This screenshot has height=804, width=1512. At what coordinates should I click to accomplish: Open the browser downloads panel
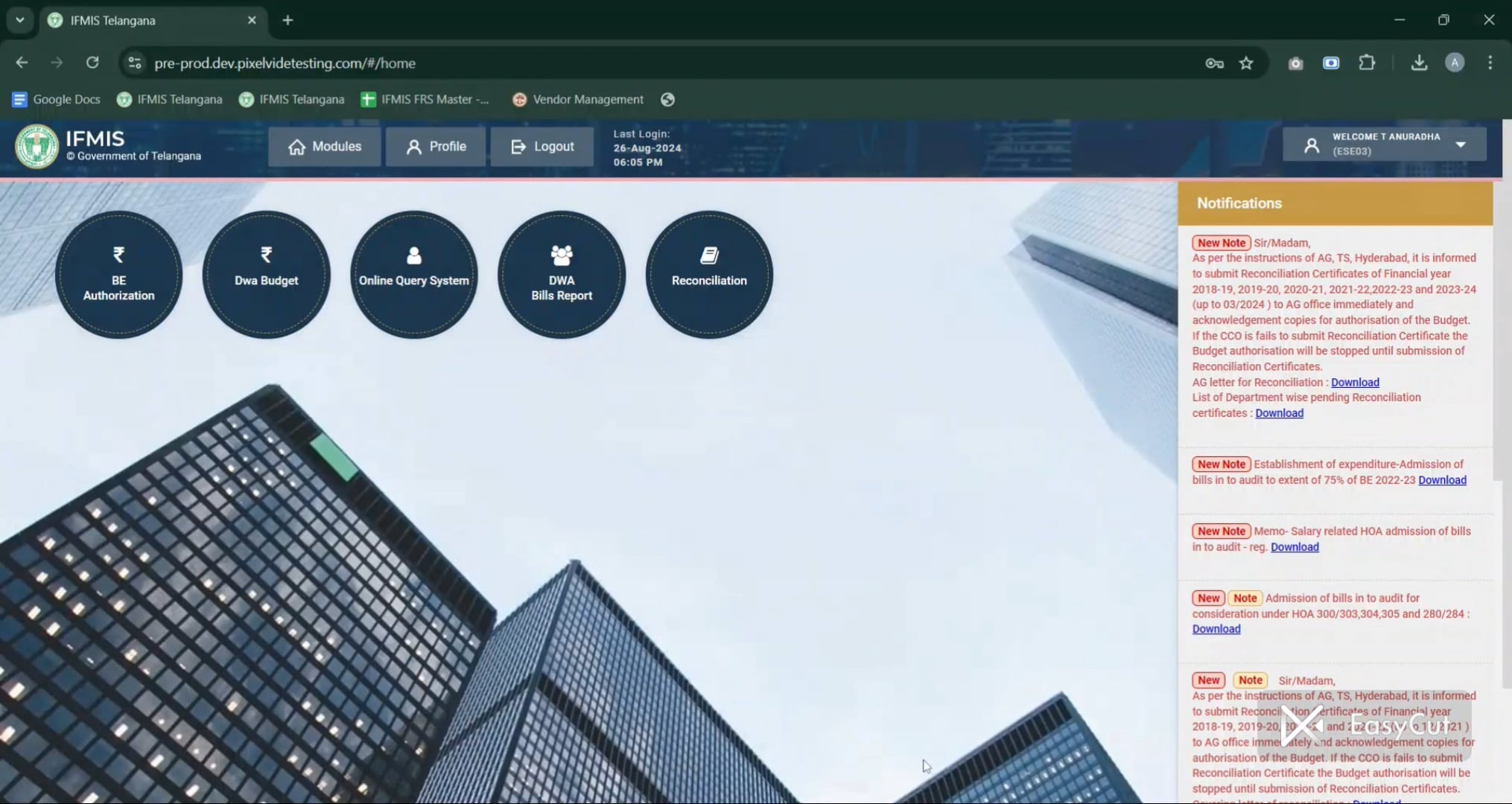[x=1419, y=63]
